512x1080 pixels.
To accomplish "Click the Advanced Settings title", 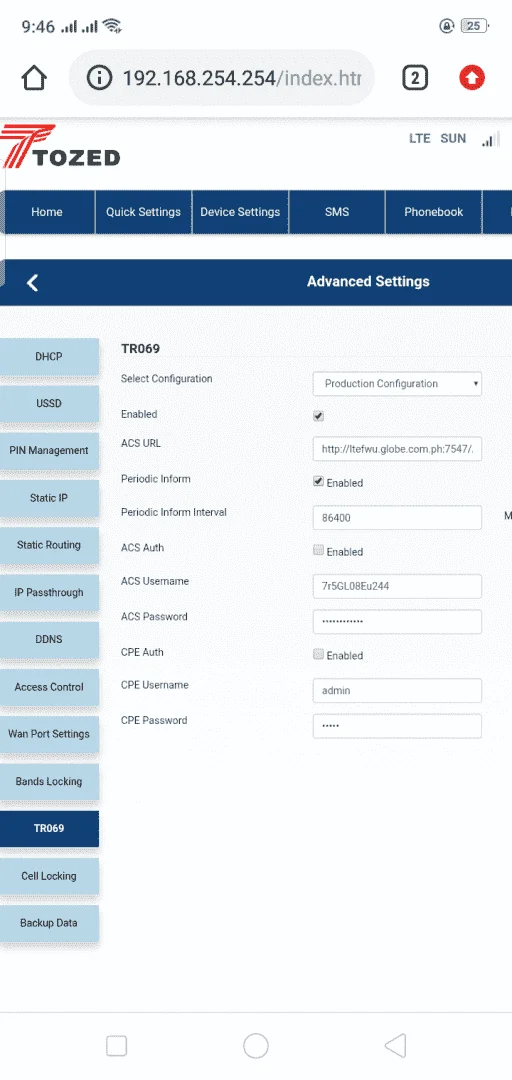I will [368, 281].
